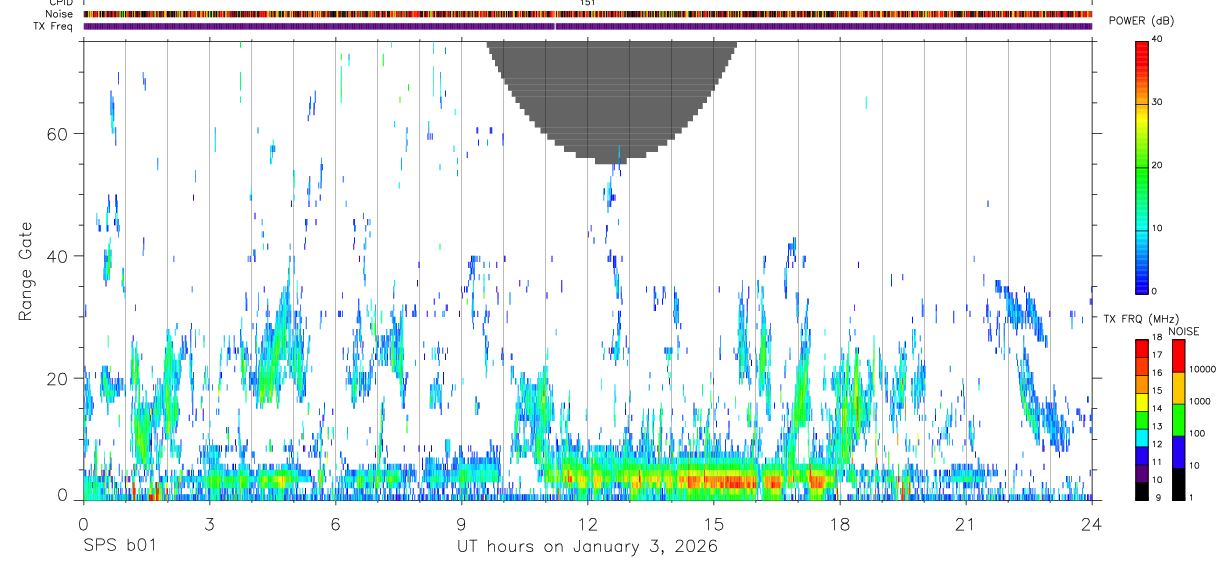
Task: Select the yellow 14 MHz TX frequency swatch
Action: pos(1142,404)
